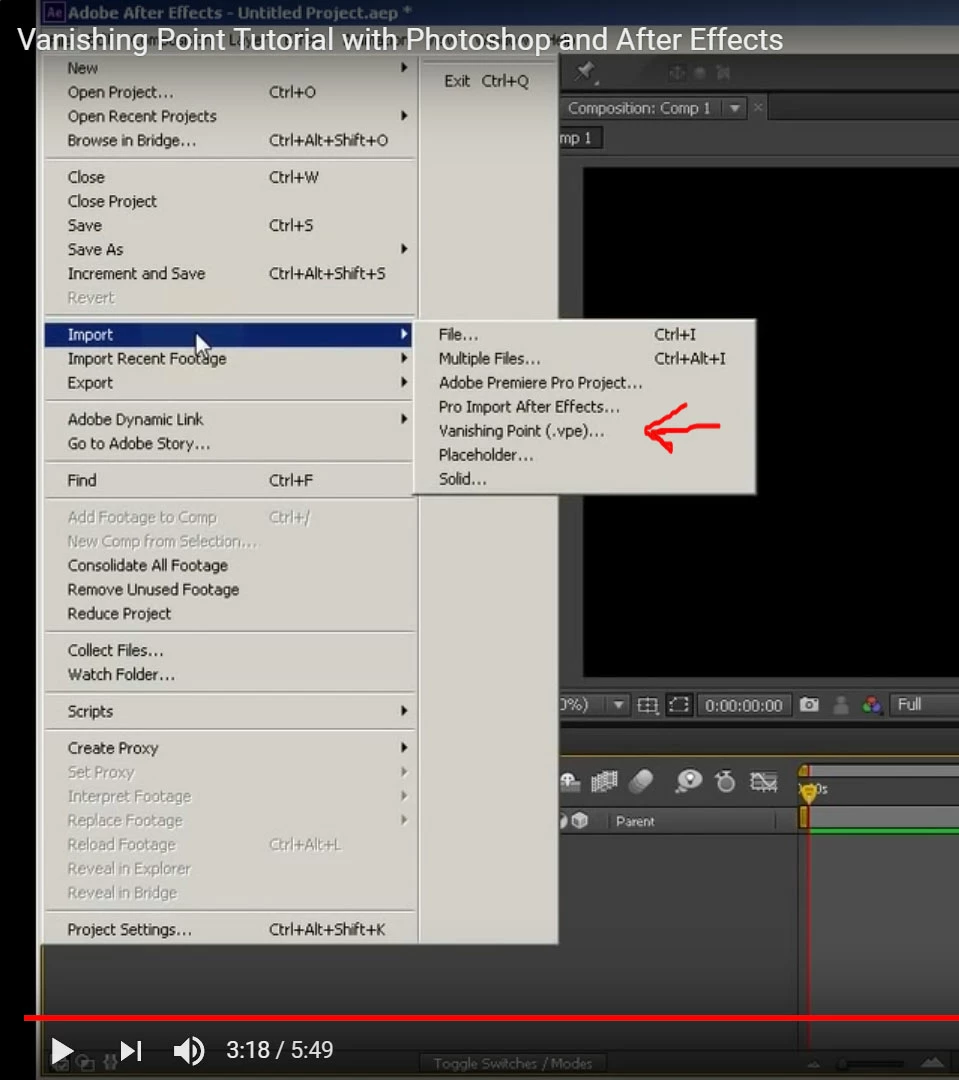Select the Composition: Comp 1 tab
Screen dimensions: 959x1080
[639, 108]
